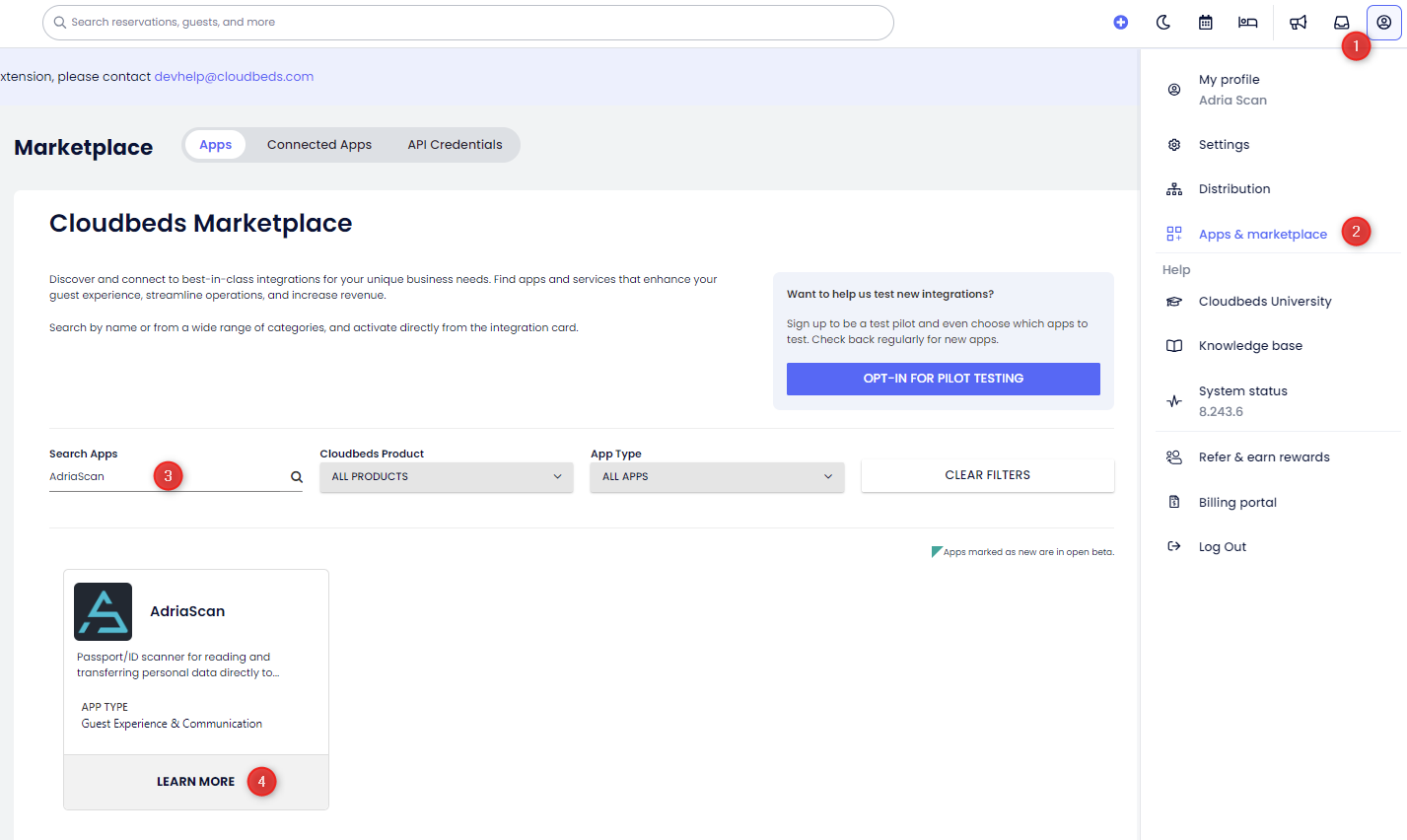Click the Cloudbeds Marketplace heading
The image size is (1407, 840).
pos(200,224)
